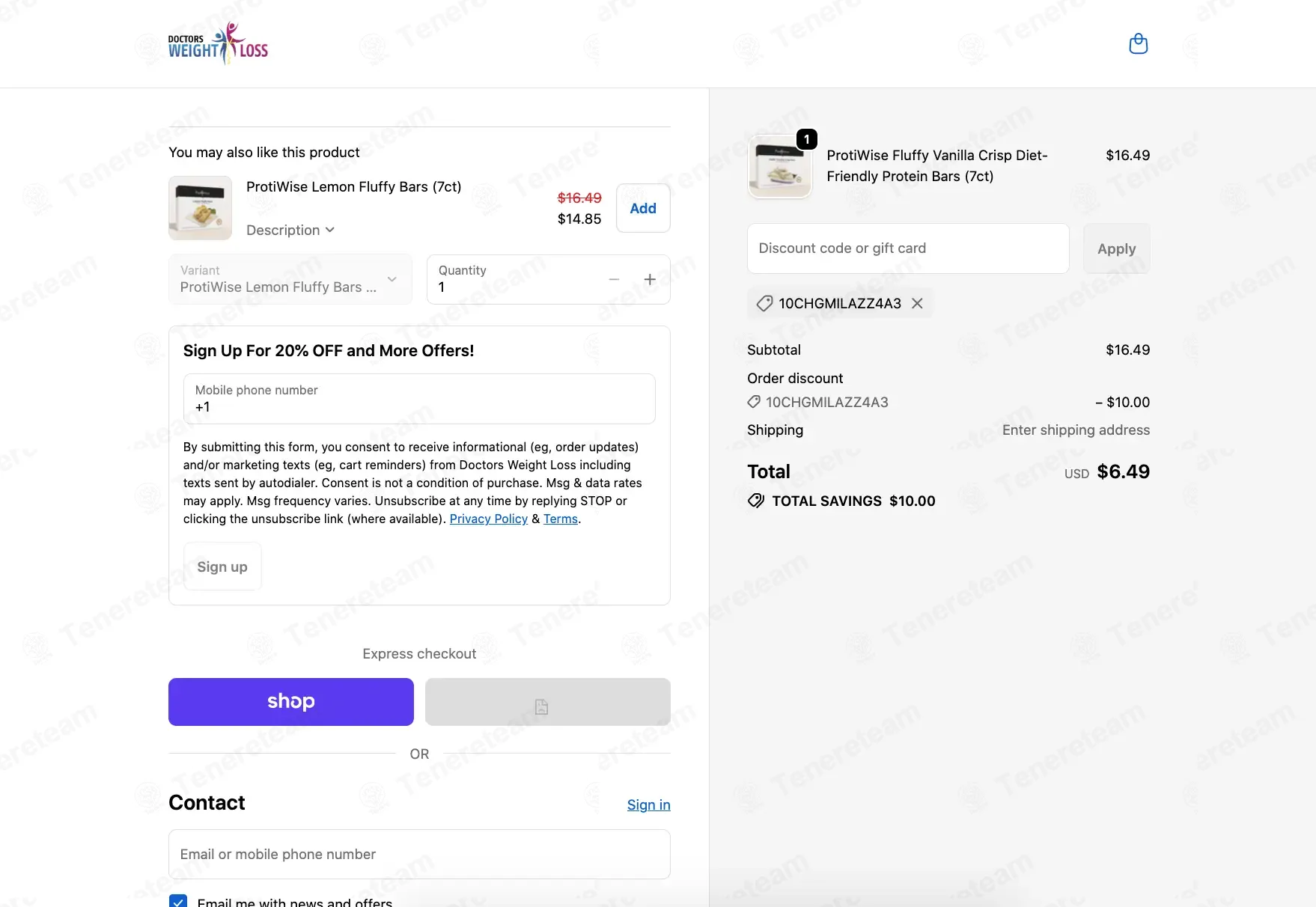
Task: Add ProtiWise Lemon Fluffy Bars to order
Action: point(643,208)
